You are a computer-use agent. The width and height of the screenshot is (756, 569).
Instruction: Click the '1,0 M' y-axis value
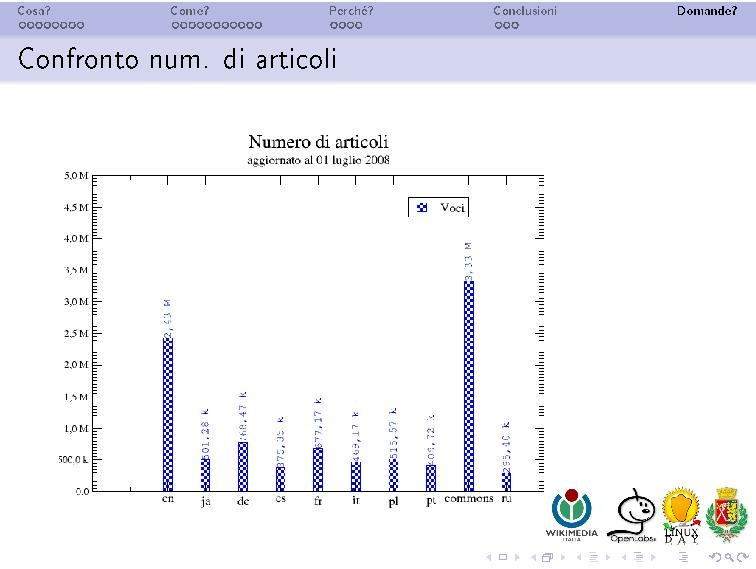[x=76, y=429]
